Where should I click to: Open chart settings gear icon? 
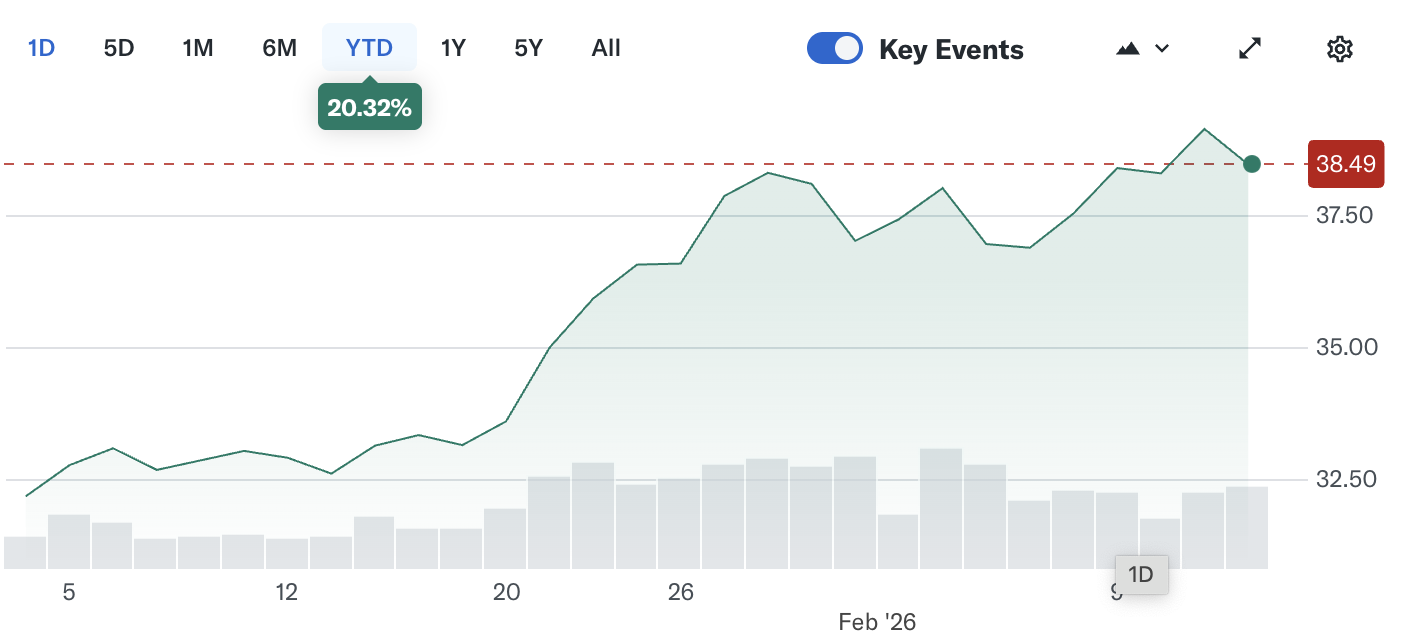(x=1339, y=49)
